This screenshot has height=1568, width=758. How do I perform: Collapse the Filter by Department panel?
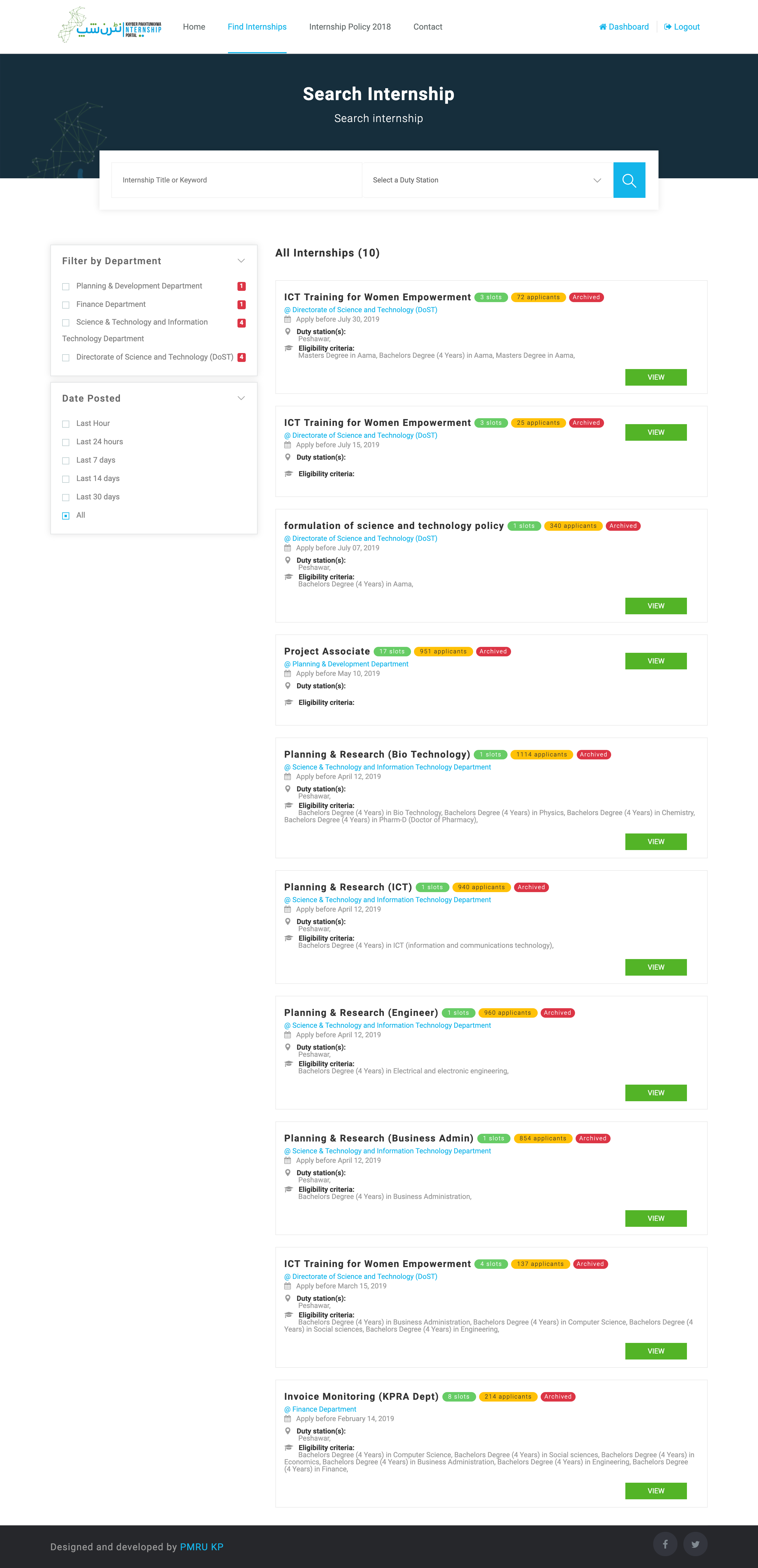241,261
